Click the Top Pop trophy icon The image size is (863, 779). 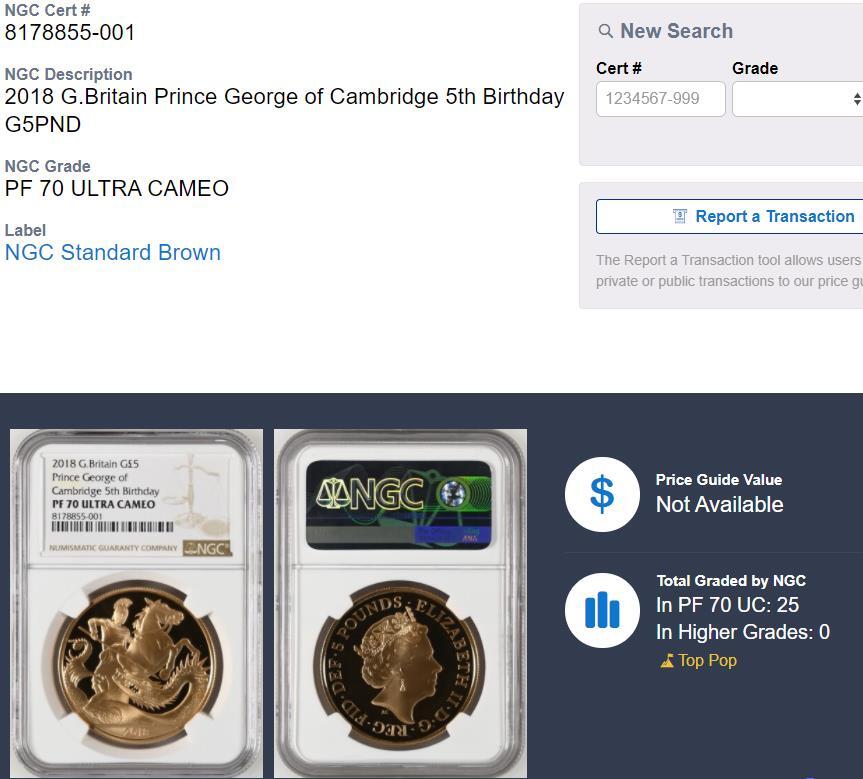click(x=667, y=660)
